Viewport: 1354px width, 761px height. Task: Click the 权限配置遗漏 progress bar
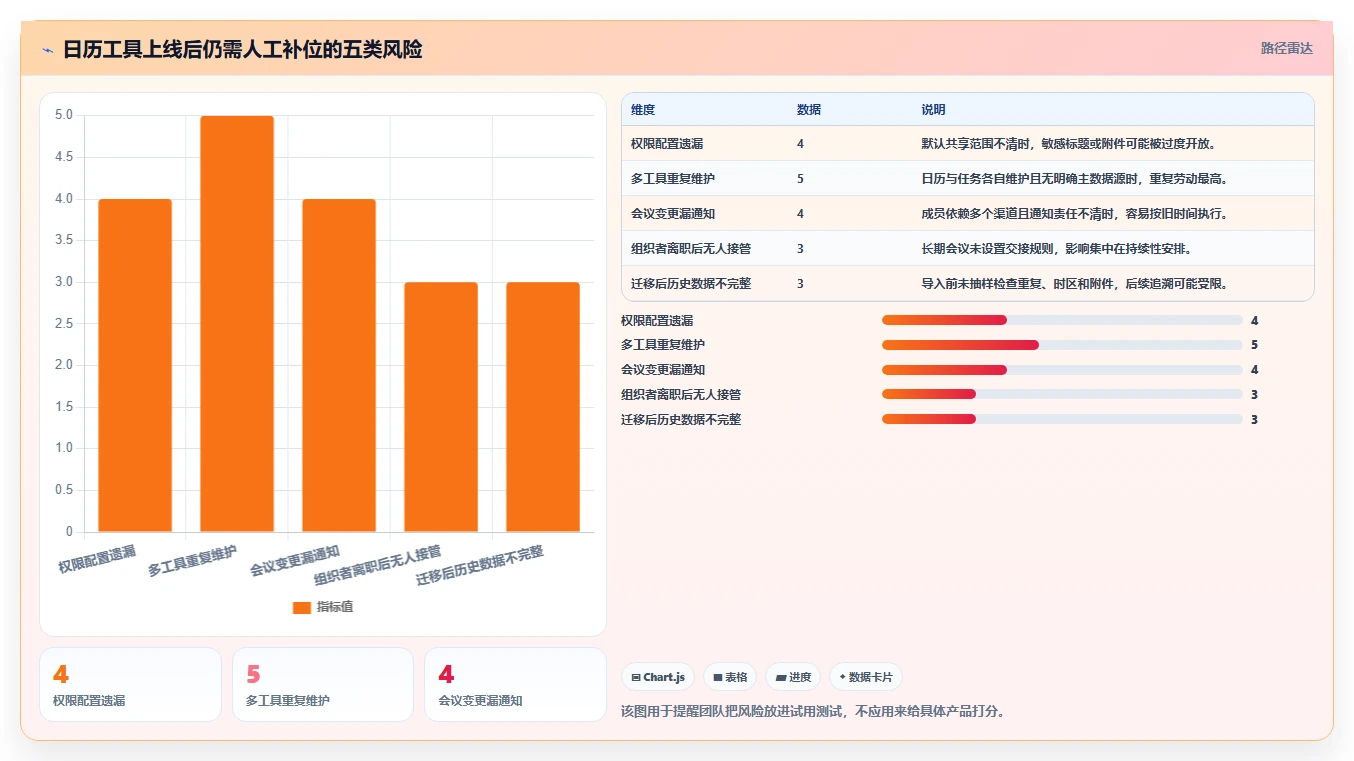click(x=1062, y=320)
